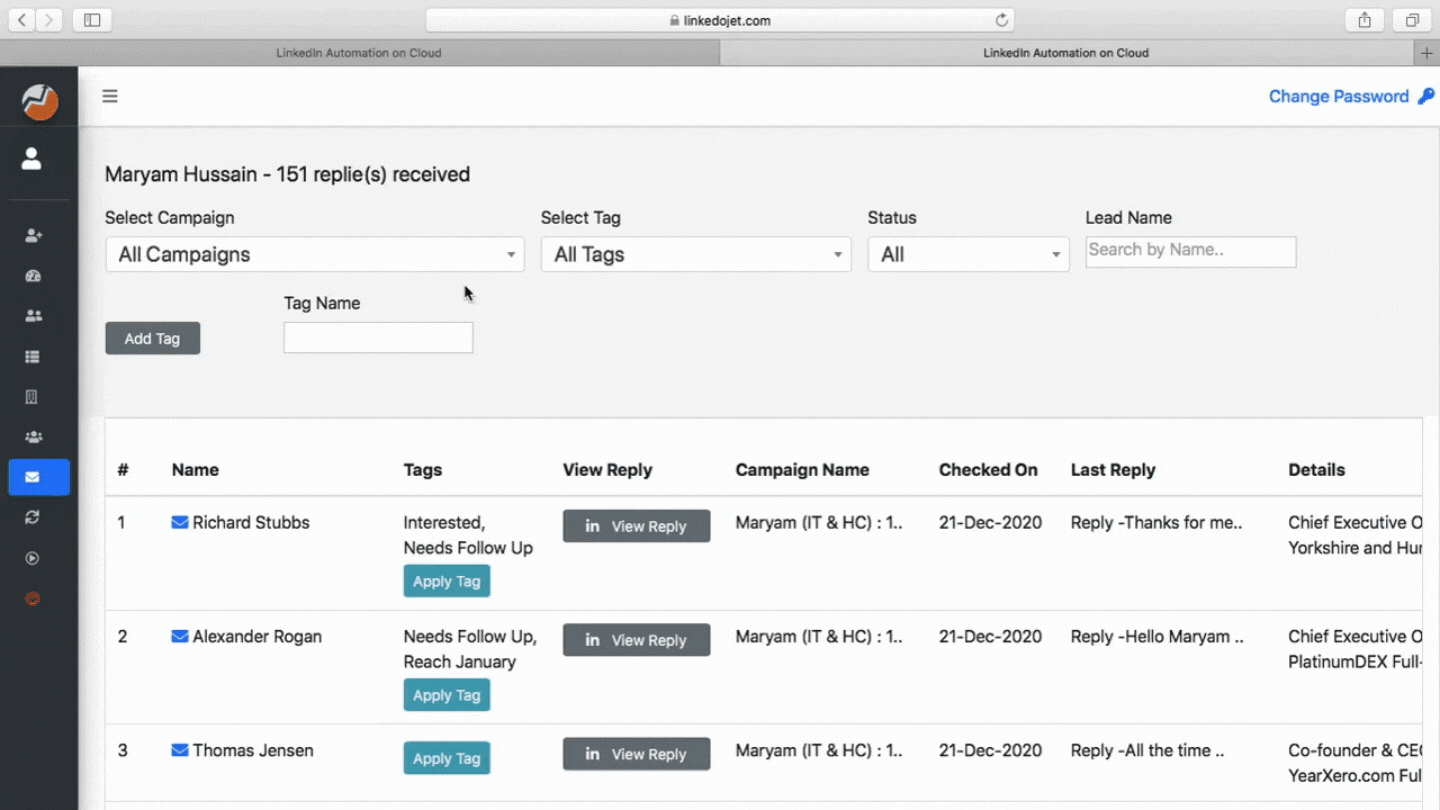Switch to the first LinkedIn Automation tab

coord(359,53)
